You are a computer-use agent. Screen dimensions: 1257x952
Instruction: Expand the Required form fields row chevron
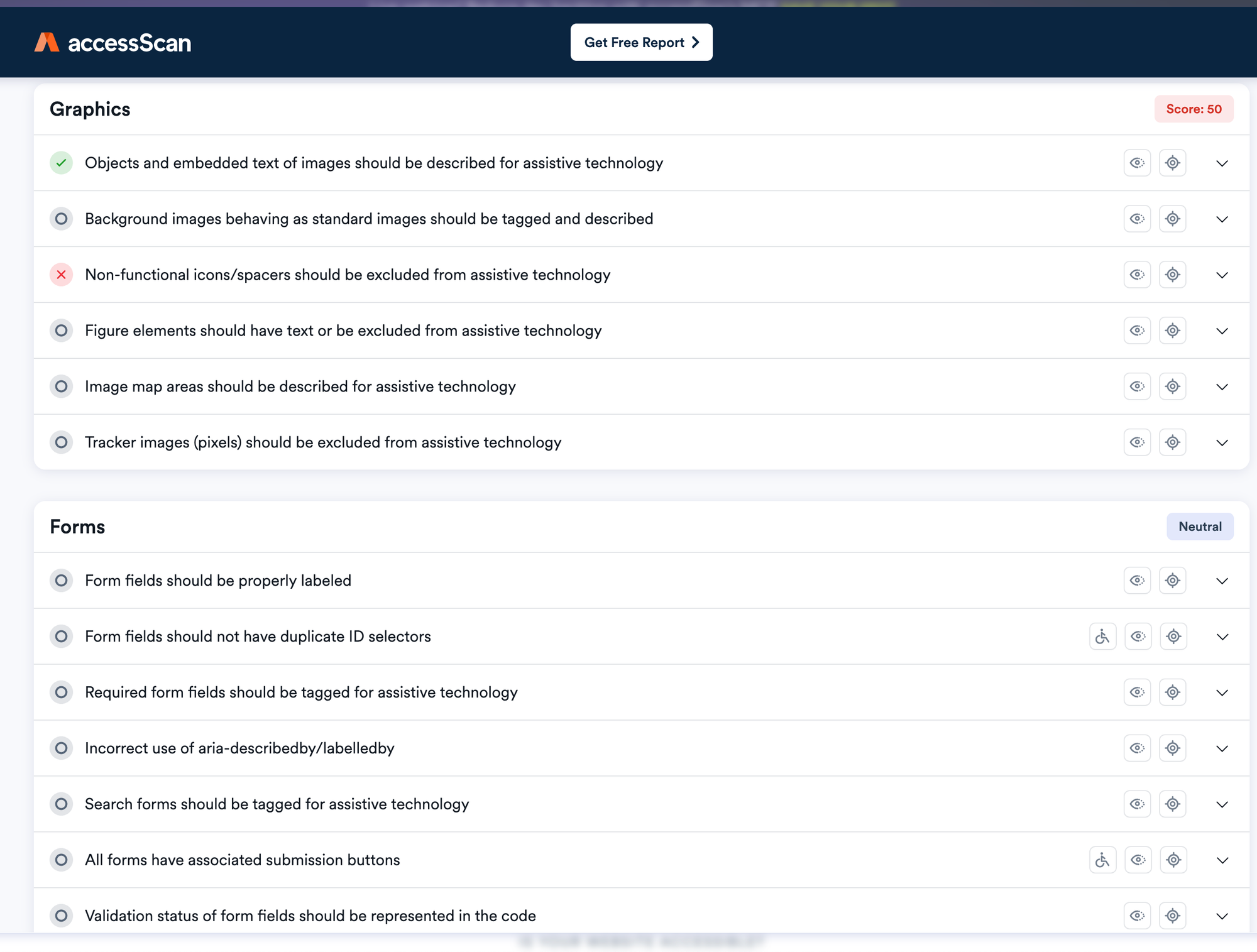pyautogui.click(x=1222, y=692)
